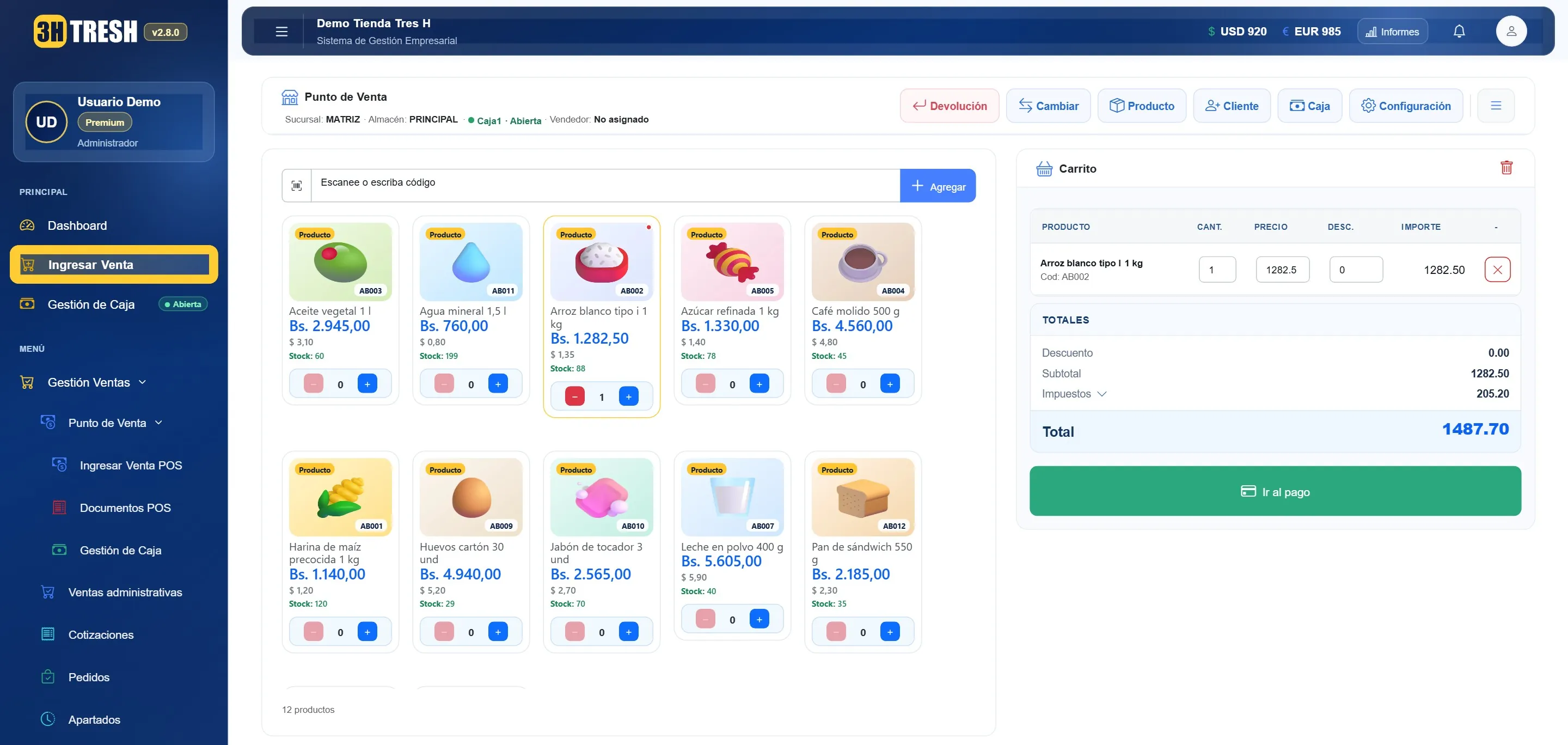Click the Cambiar button
Image resolution: width=1568 pixels, height=745 pixels.
point(1048,106)
